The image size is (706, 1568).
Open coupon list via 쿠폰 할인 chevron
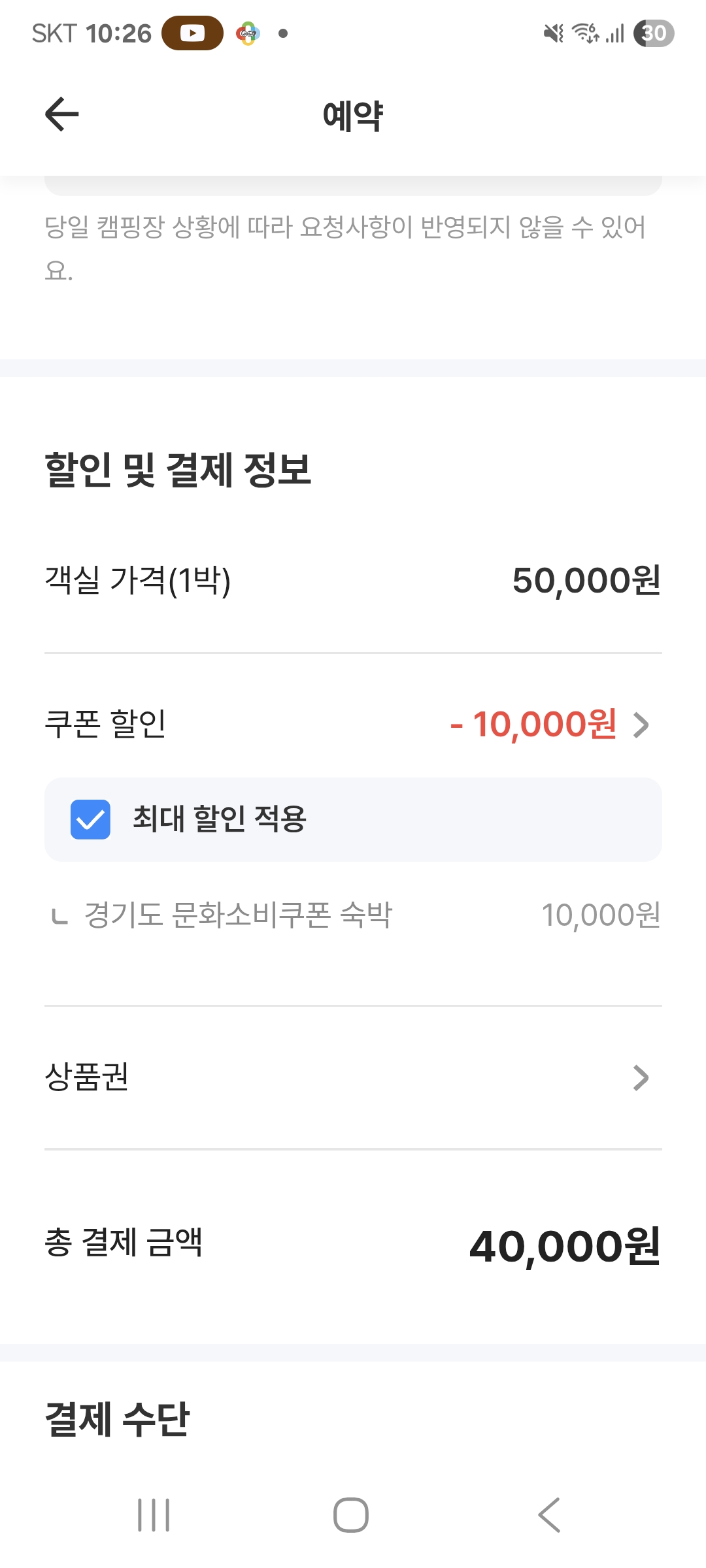[641, 725]
